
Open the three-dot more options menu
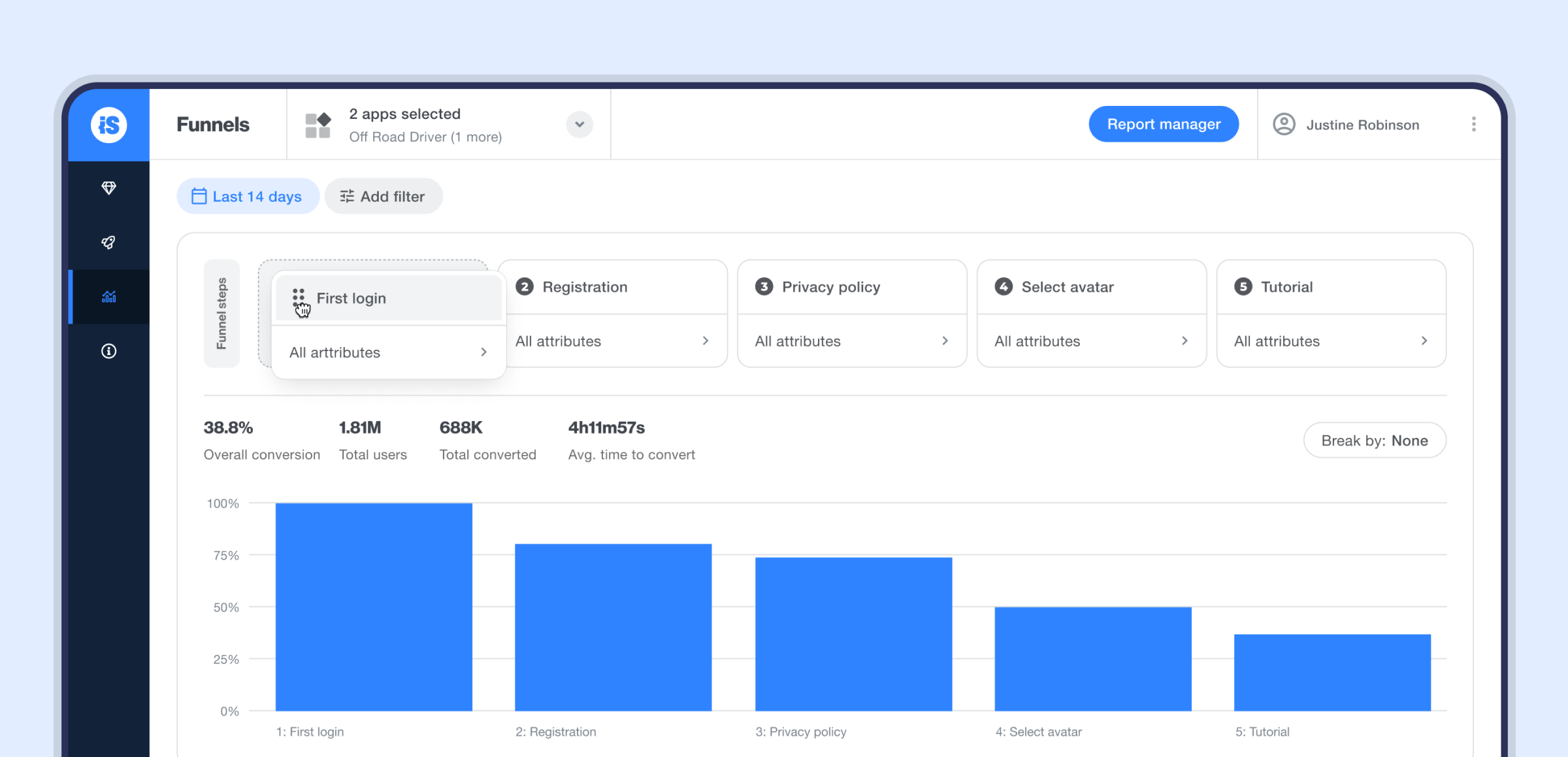point(1473,124)
